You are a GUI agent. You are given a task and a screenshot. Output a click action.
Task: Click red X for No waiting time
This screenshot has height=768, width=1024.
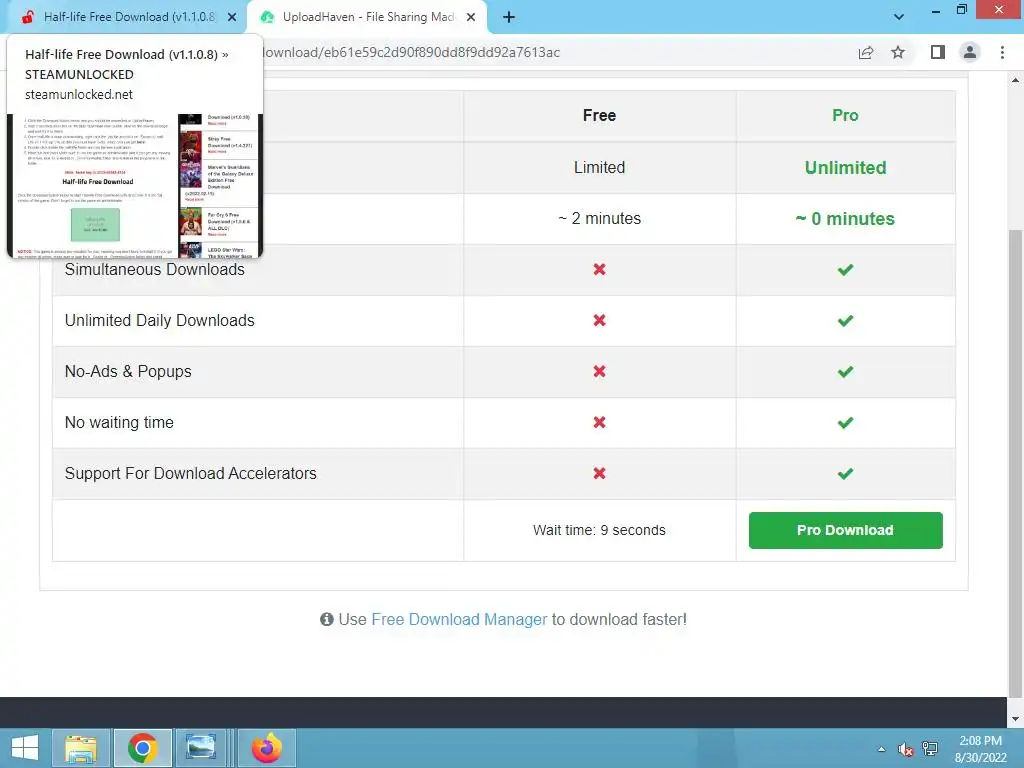599,423
